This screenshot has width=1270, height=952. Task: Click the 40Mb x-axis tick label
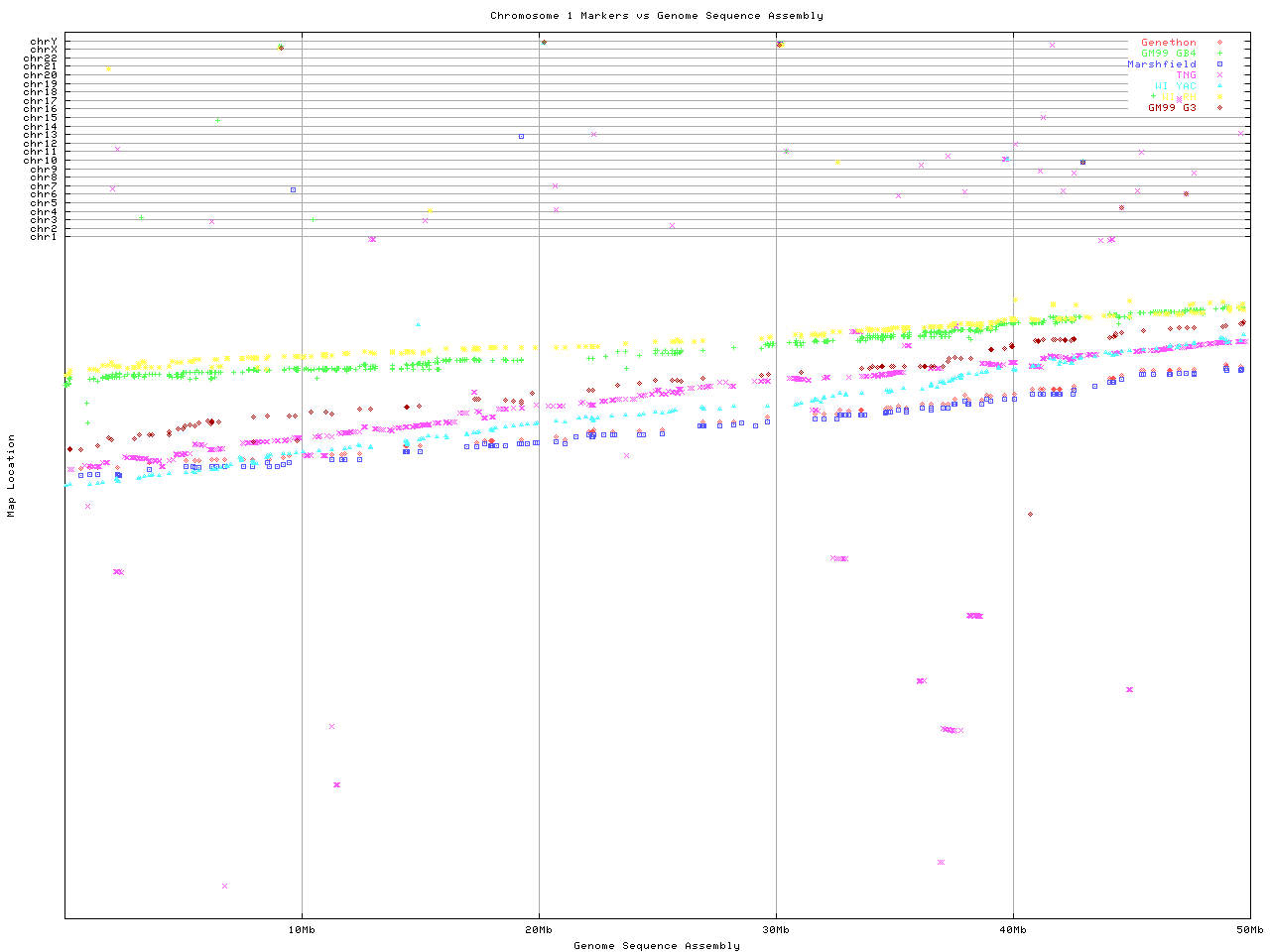click(1013, 929)
